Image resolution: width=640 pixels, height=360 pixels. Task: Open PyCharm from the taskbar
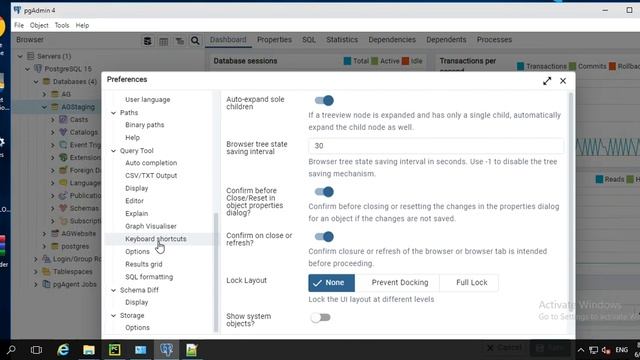[114, 350]
